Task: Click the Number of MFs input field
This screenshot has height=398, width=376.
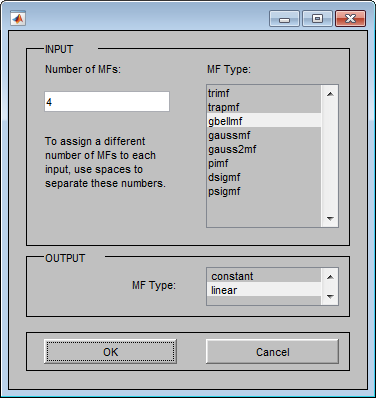Action: 107,102
